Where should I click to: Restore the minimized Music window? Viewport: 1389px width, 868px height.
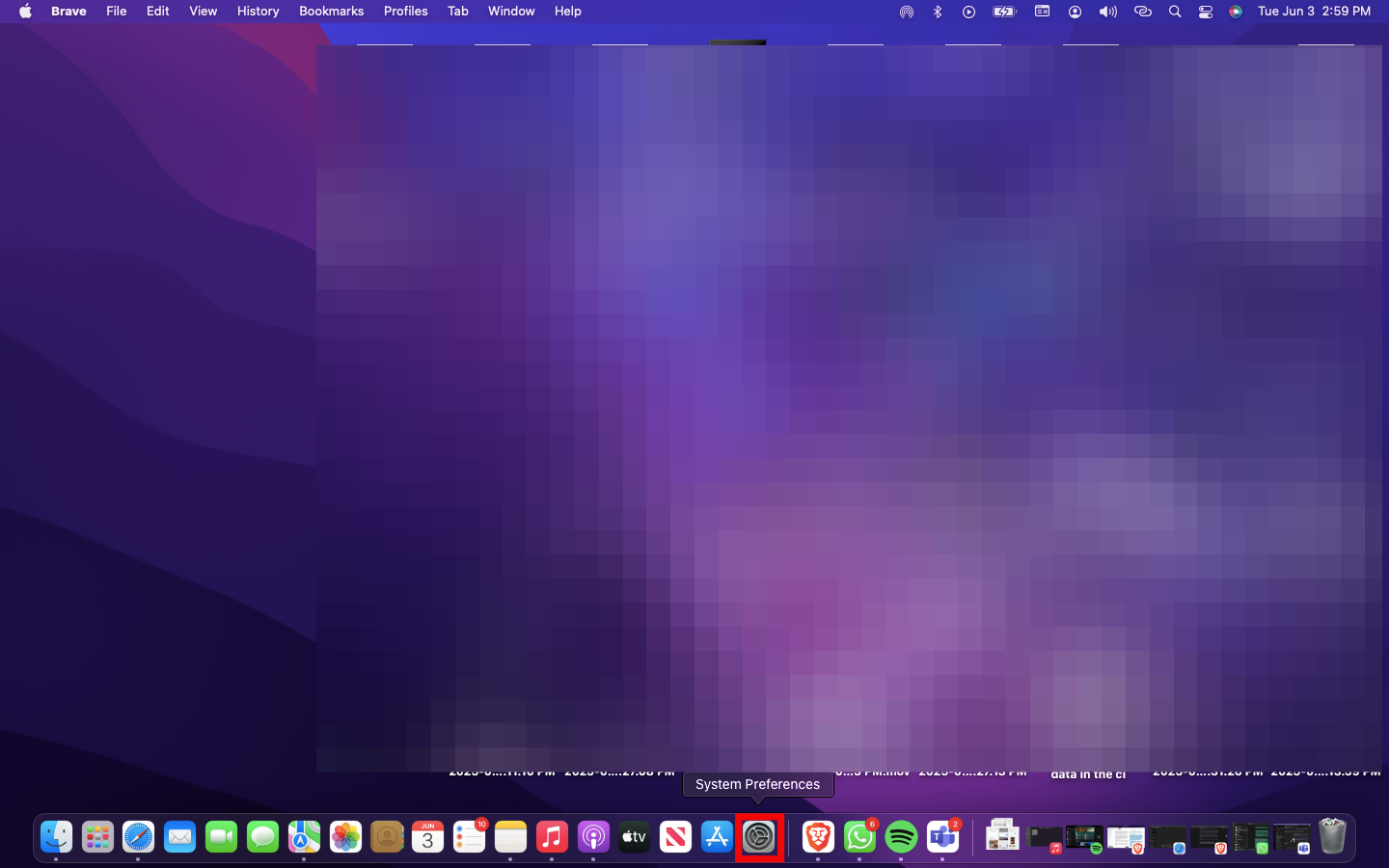pyautogui.click(x=1045, y=838)
